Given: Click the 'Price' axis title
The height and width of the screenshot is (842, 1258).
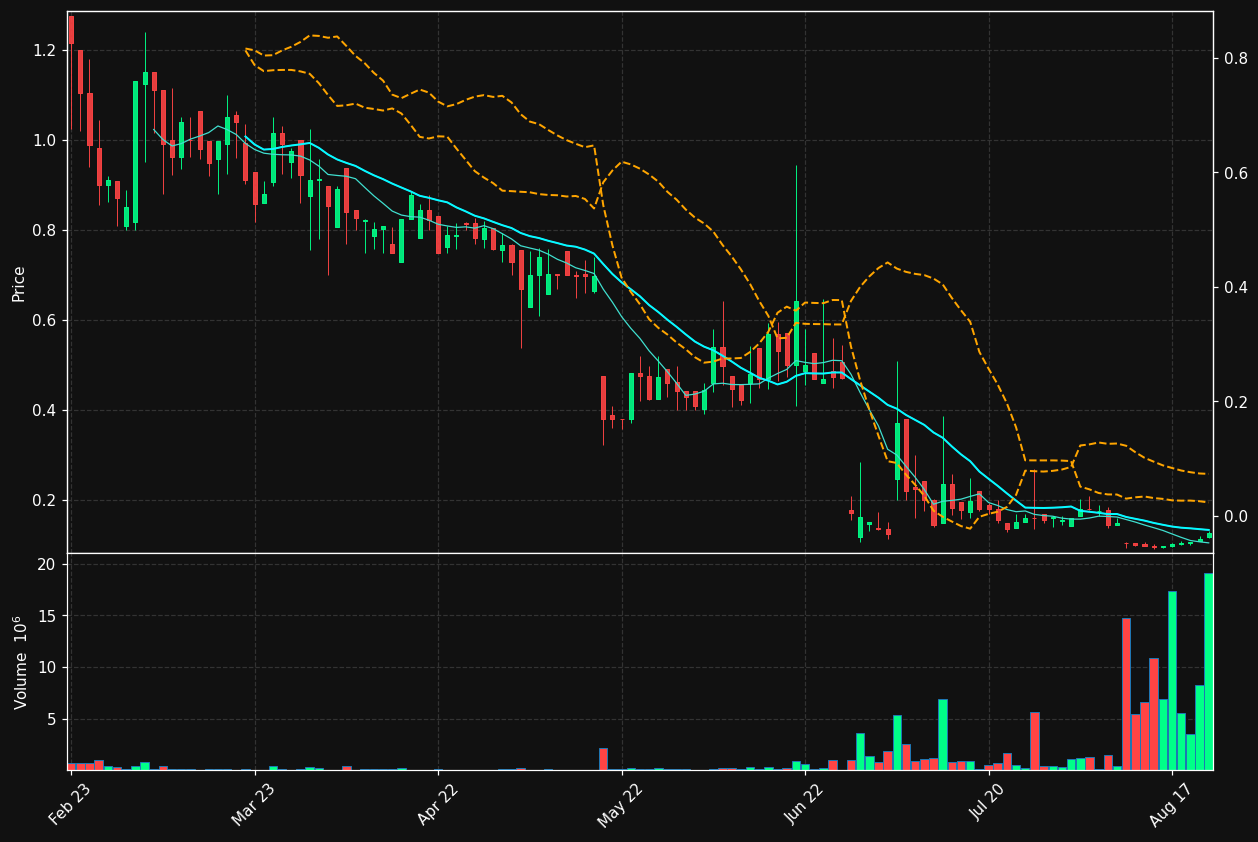Looking at the screenshot, I should pyautogui.click(x=19, y=283).
